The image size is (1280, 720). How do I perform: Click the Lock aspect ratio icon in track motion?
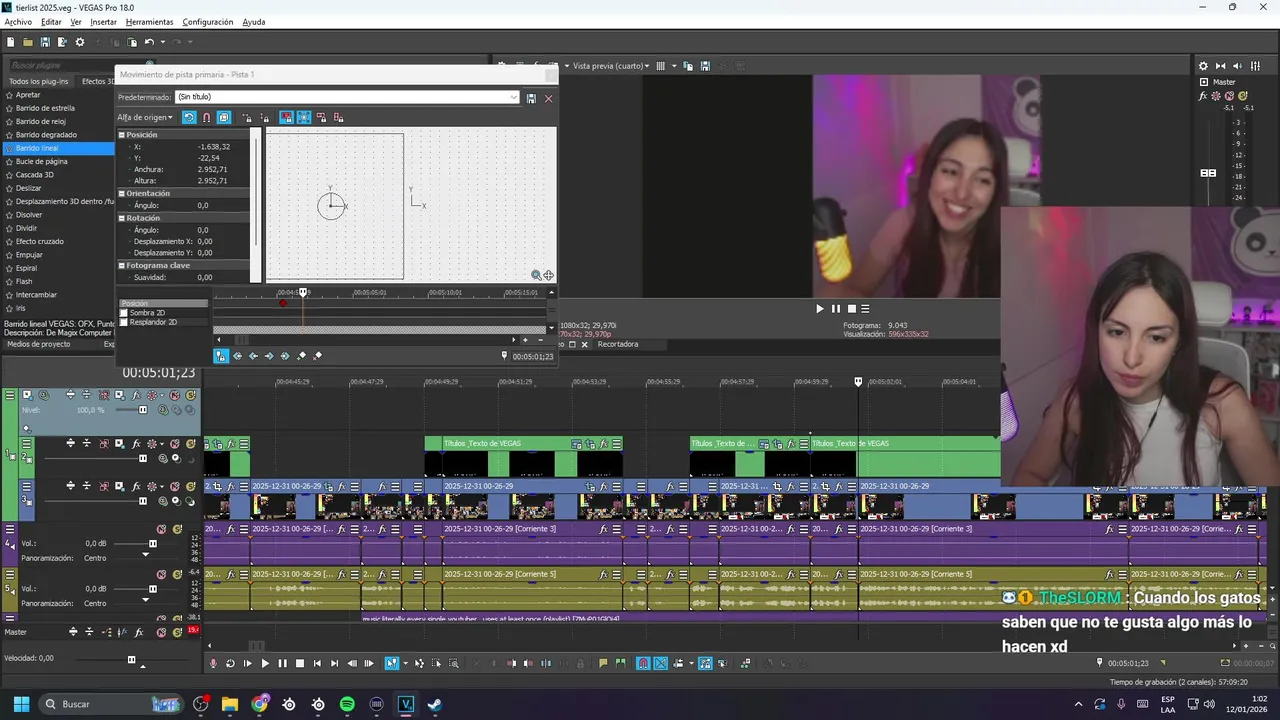pyautogui.click(x=286, y=117)
